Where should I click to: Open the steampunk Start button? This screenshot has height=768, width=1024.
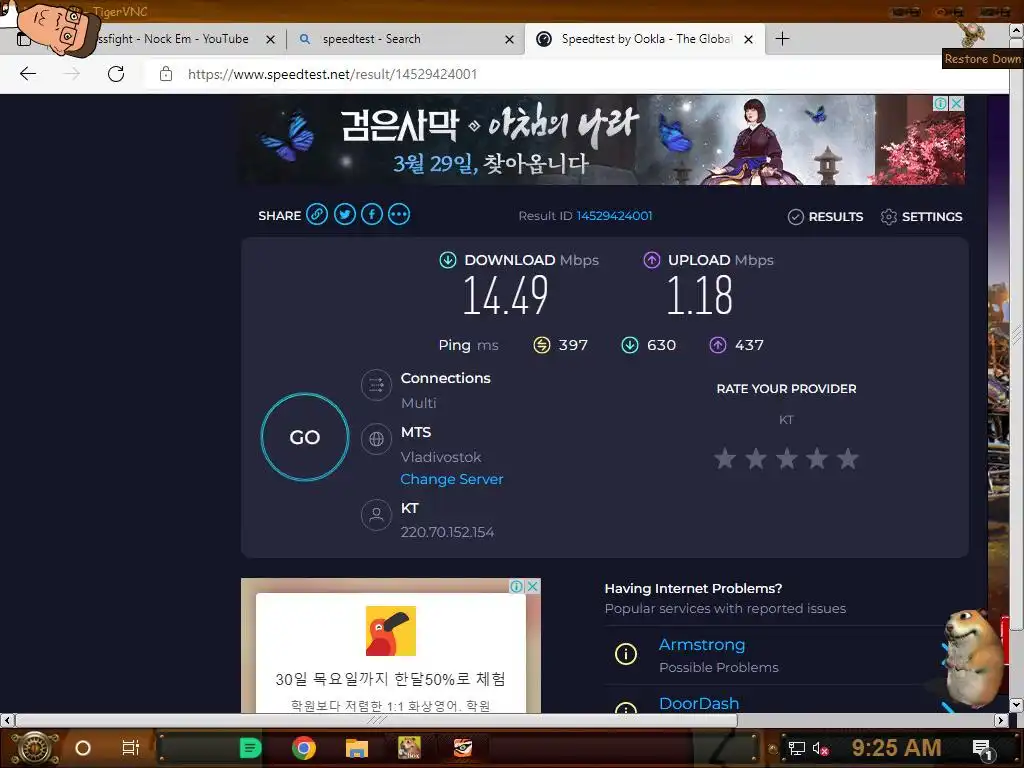[35, 748]
